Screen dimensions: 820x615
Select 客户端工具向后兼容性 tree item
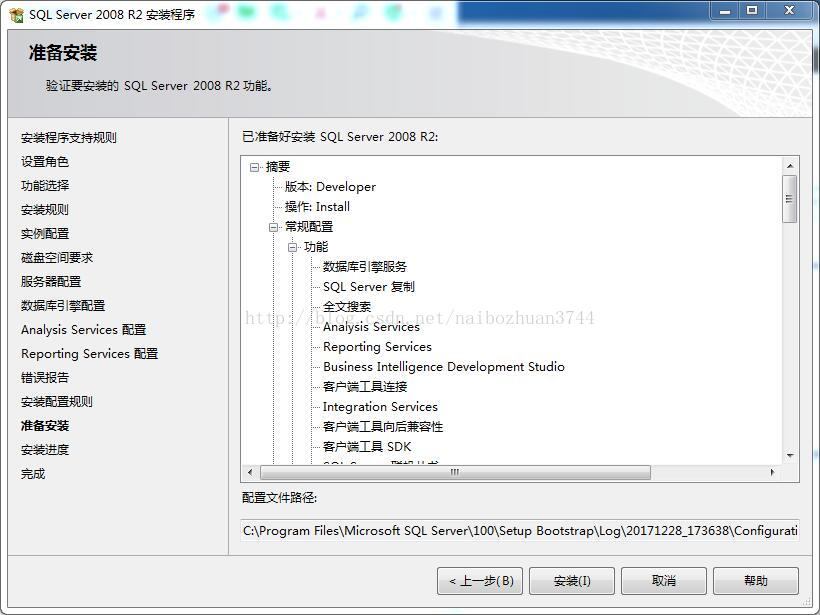pyautogui.click(x=383, y=427)
